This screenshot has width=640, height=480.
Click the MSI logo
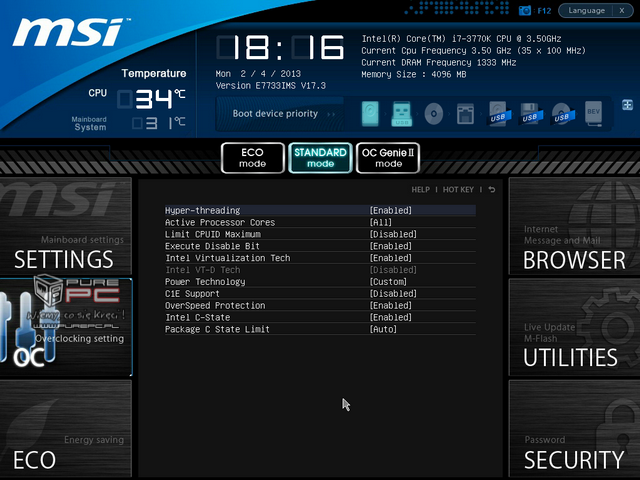pos(71,32)
